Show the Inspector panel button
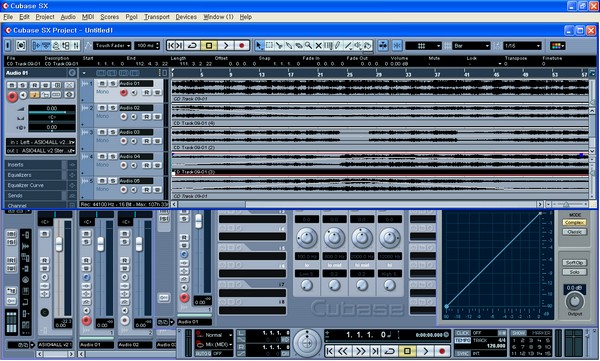This screenshot has height=361, width=600. [36, 46]
